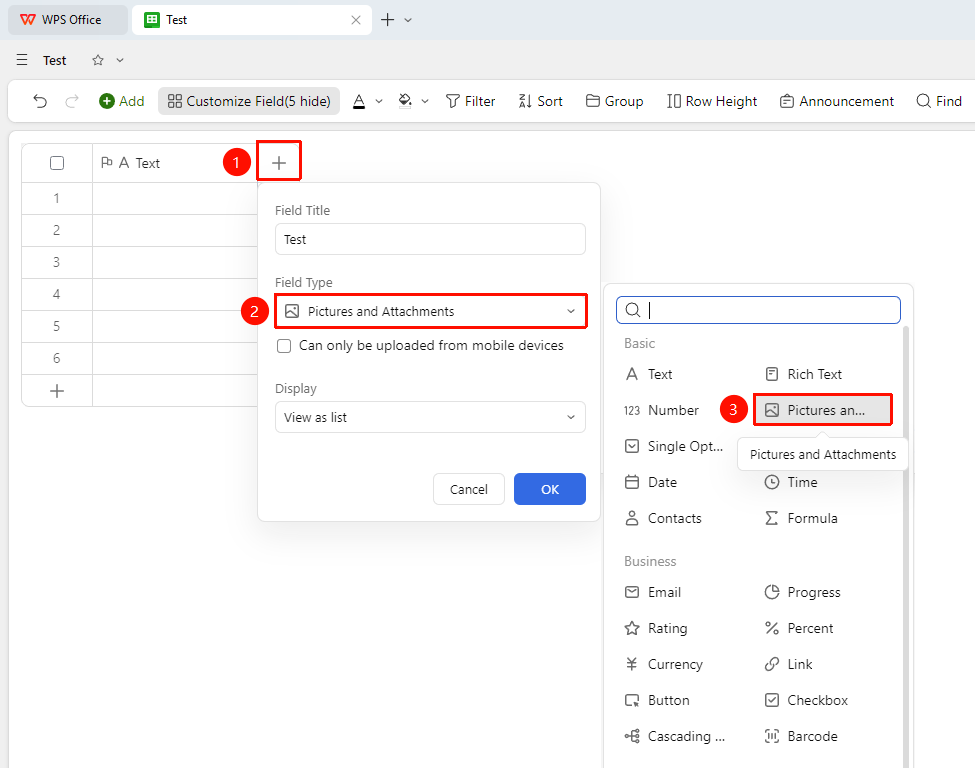Image resolution: width=975 pixels, height=768 pixels.
Task: Expand the new tab dropdown arrow
Action: (x=408, y=20)
